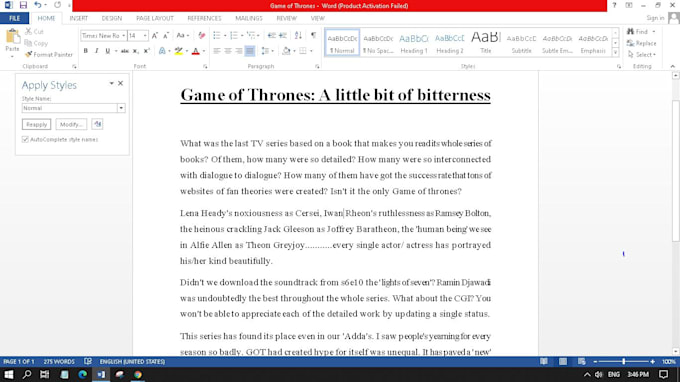Click the Paste icon
680x382 pixels.
point(13,37)
